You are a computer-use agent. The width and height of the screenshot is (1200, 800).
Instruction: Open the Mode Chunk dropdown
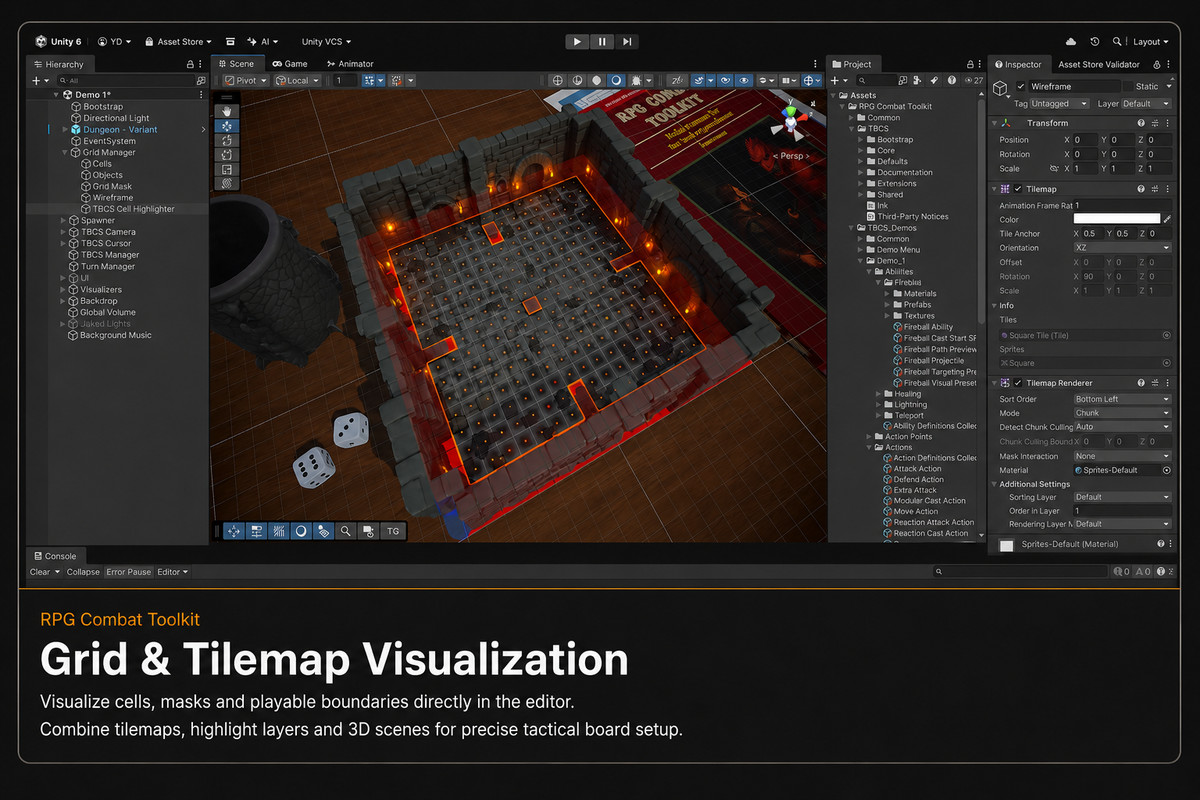[1122, 413]
